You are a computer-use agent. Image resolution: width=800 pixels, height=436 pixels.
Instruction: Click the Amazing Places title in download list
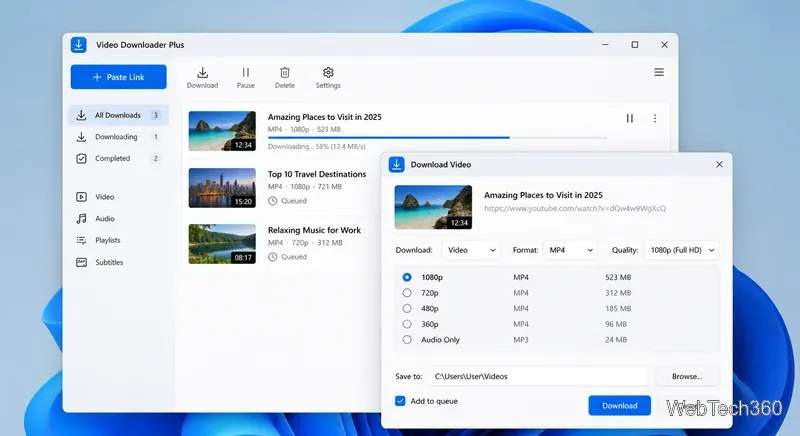coord(324,117)
